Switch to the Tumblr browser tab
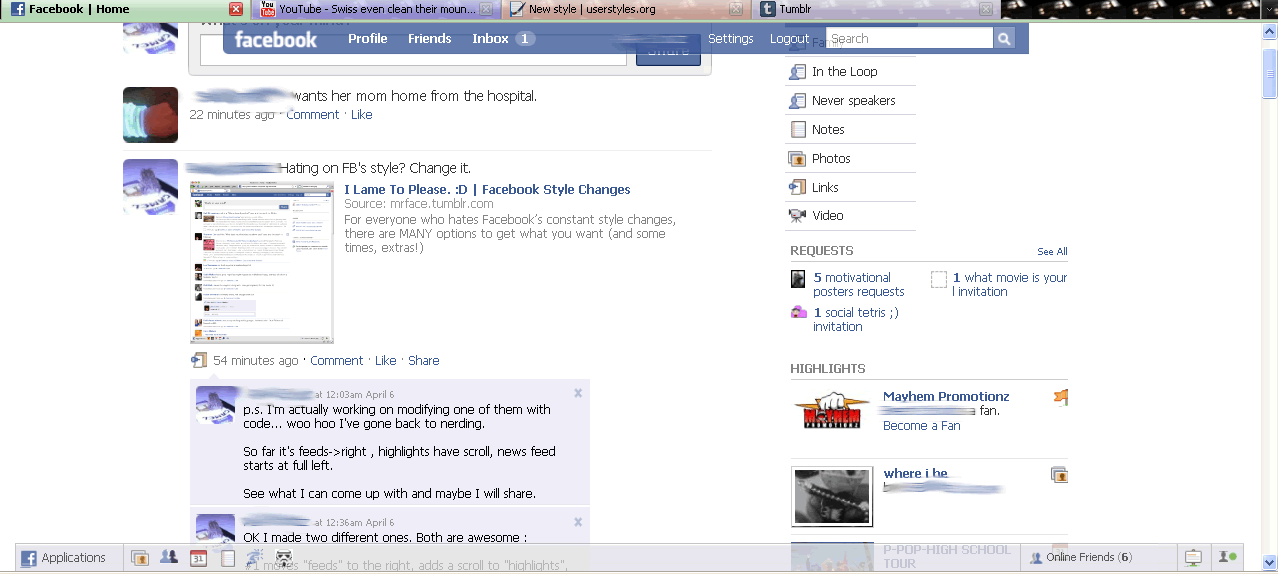The height and width of the screenshot is (574, 1278). click(x=876, y=9)
